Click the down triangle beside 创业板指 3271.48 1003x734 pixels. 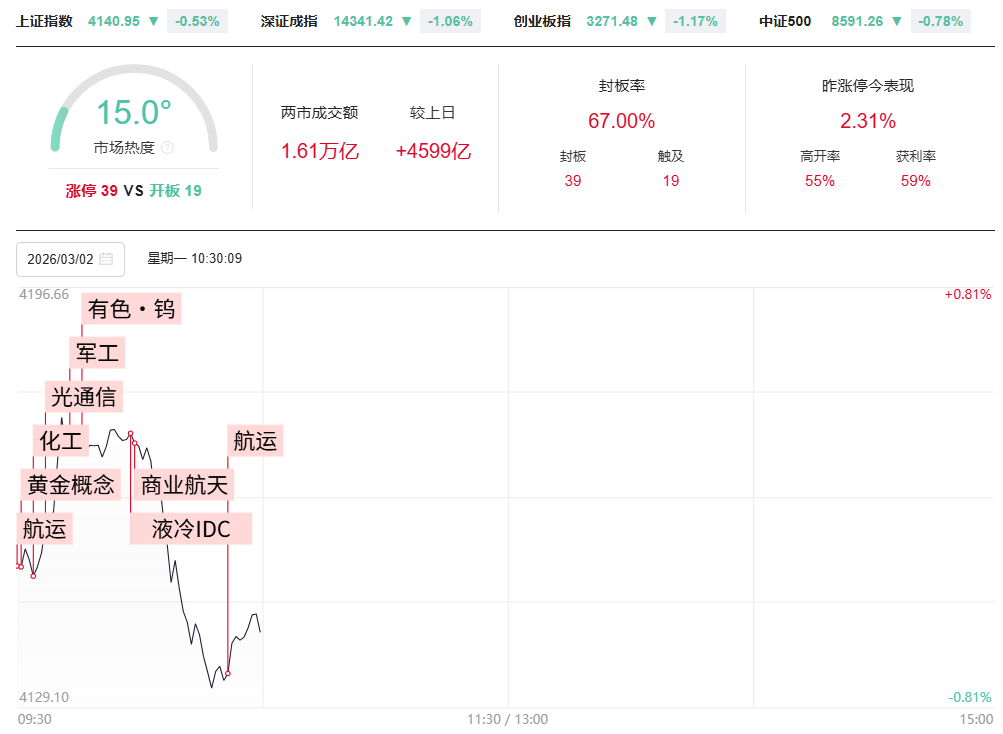click(x=652, y=21)
